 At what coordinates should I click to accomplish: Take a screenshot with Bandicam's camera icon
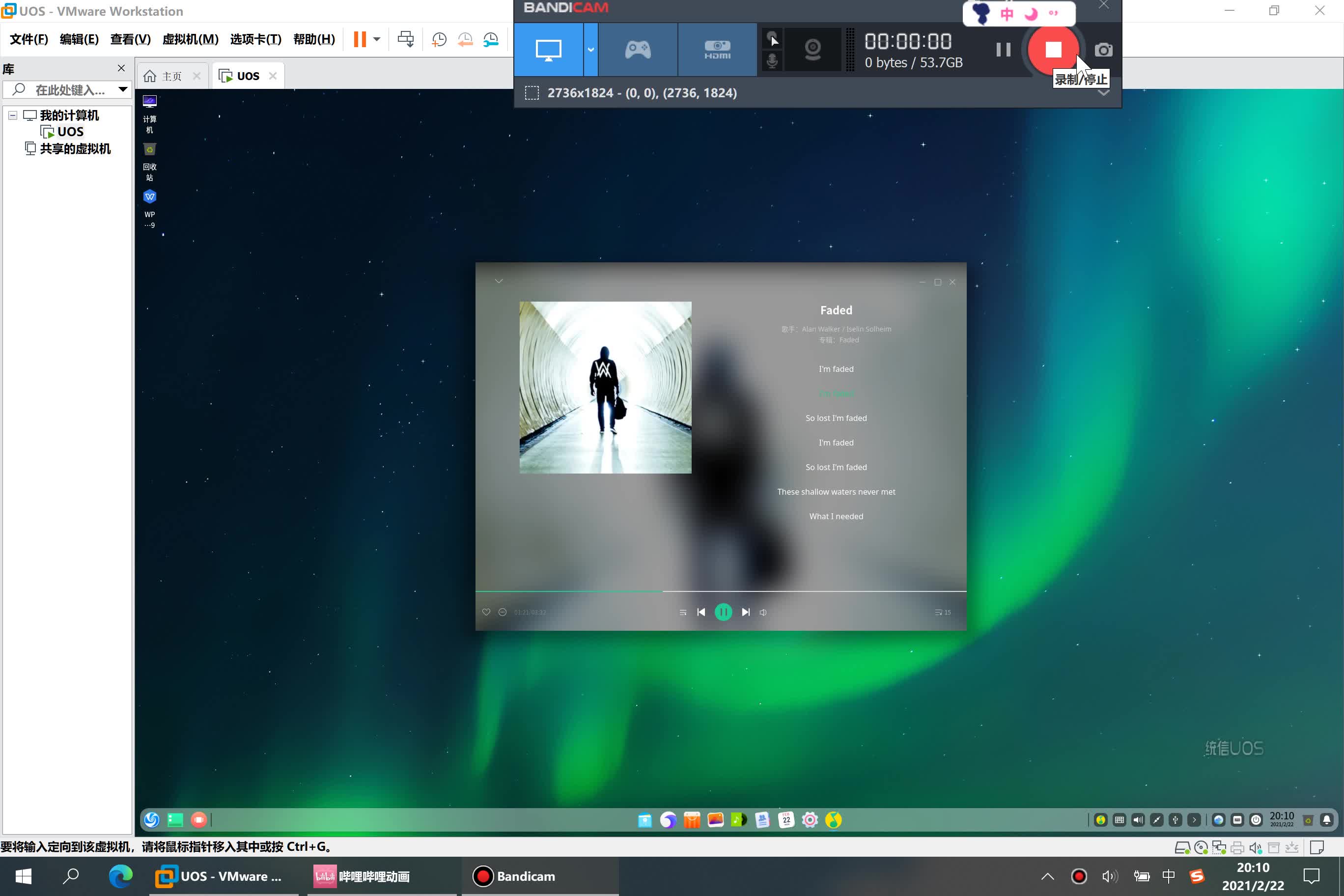[1103, 50]
